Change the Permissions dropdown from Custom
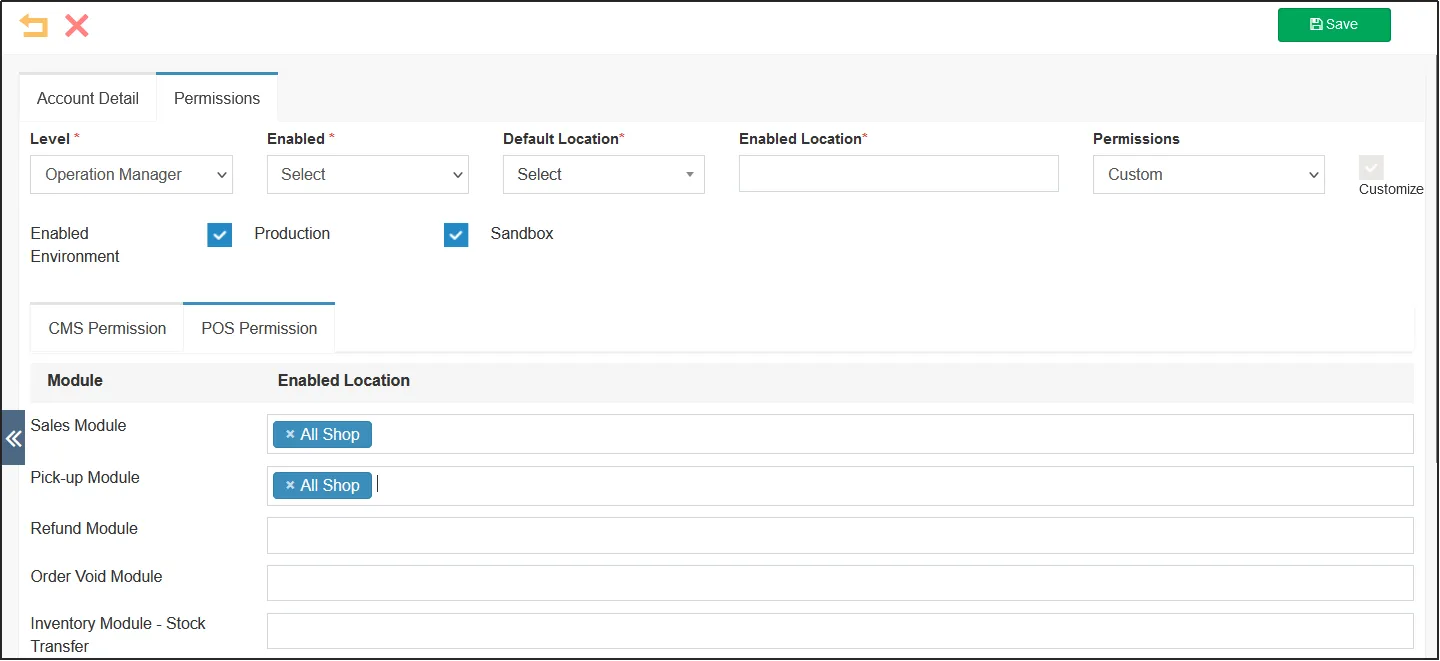This screenshot has width=1440, height=661. coord(1208,174)
